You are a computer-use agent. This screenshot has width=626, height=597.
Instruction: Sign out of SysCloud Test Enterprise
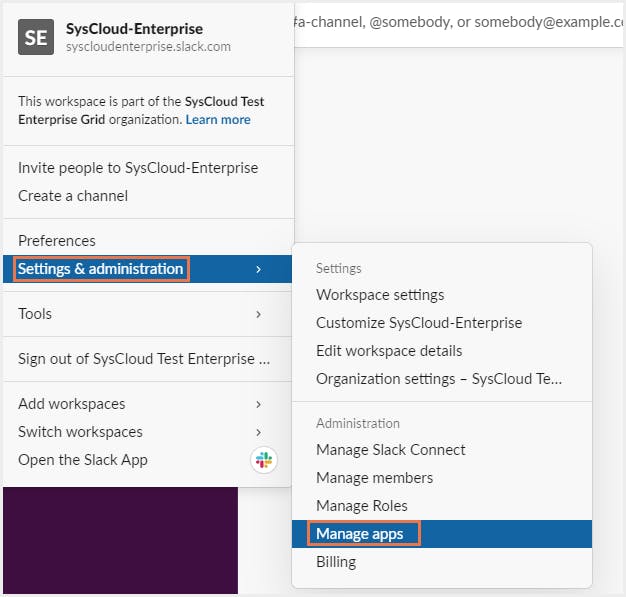(x=144, y=358)
